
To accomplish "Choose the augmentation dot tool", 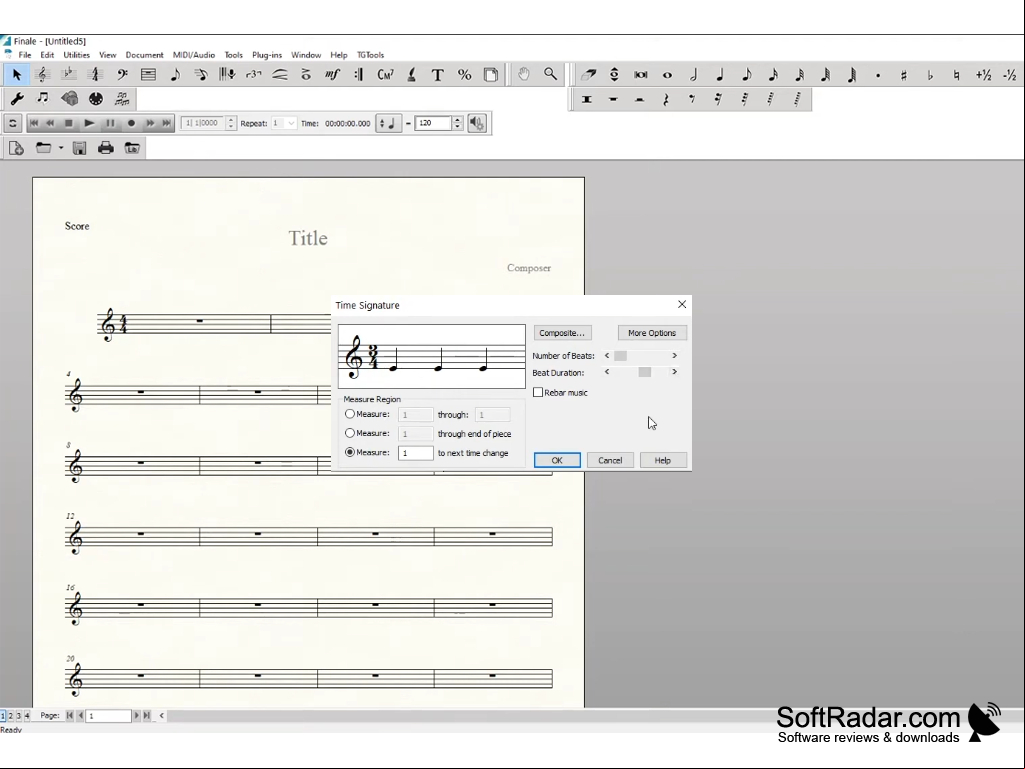I will (x=877, y=75).
